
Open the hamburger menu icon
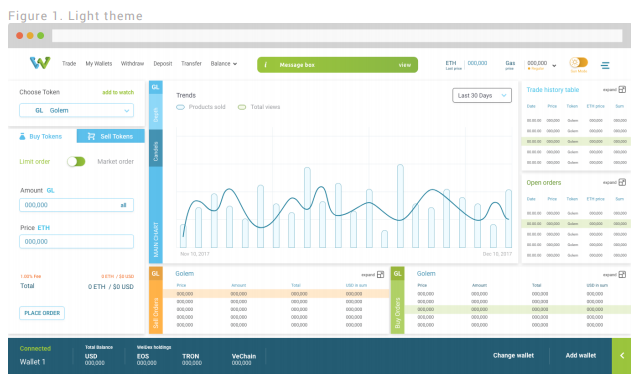605,65
